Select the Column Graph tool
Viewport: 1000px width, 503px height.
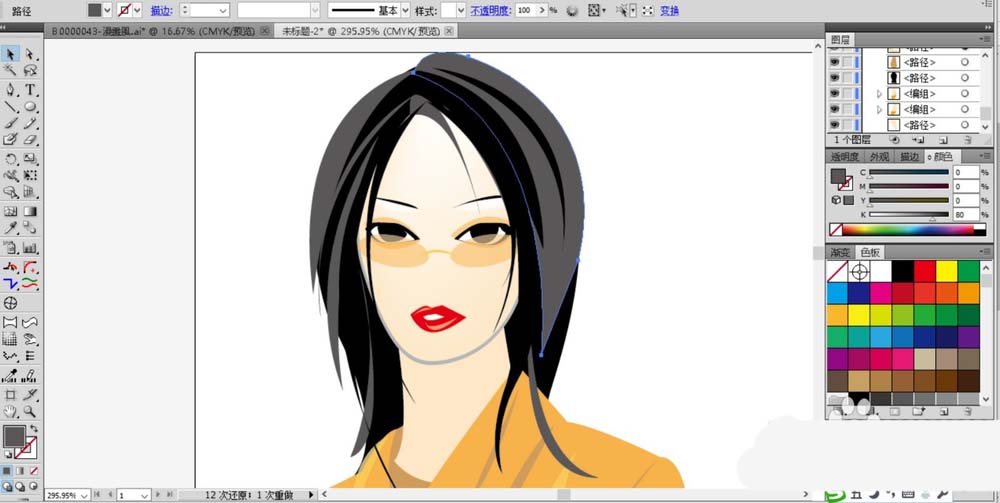point(30,247)
